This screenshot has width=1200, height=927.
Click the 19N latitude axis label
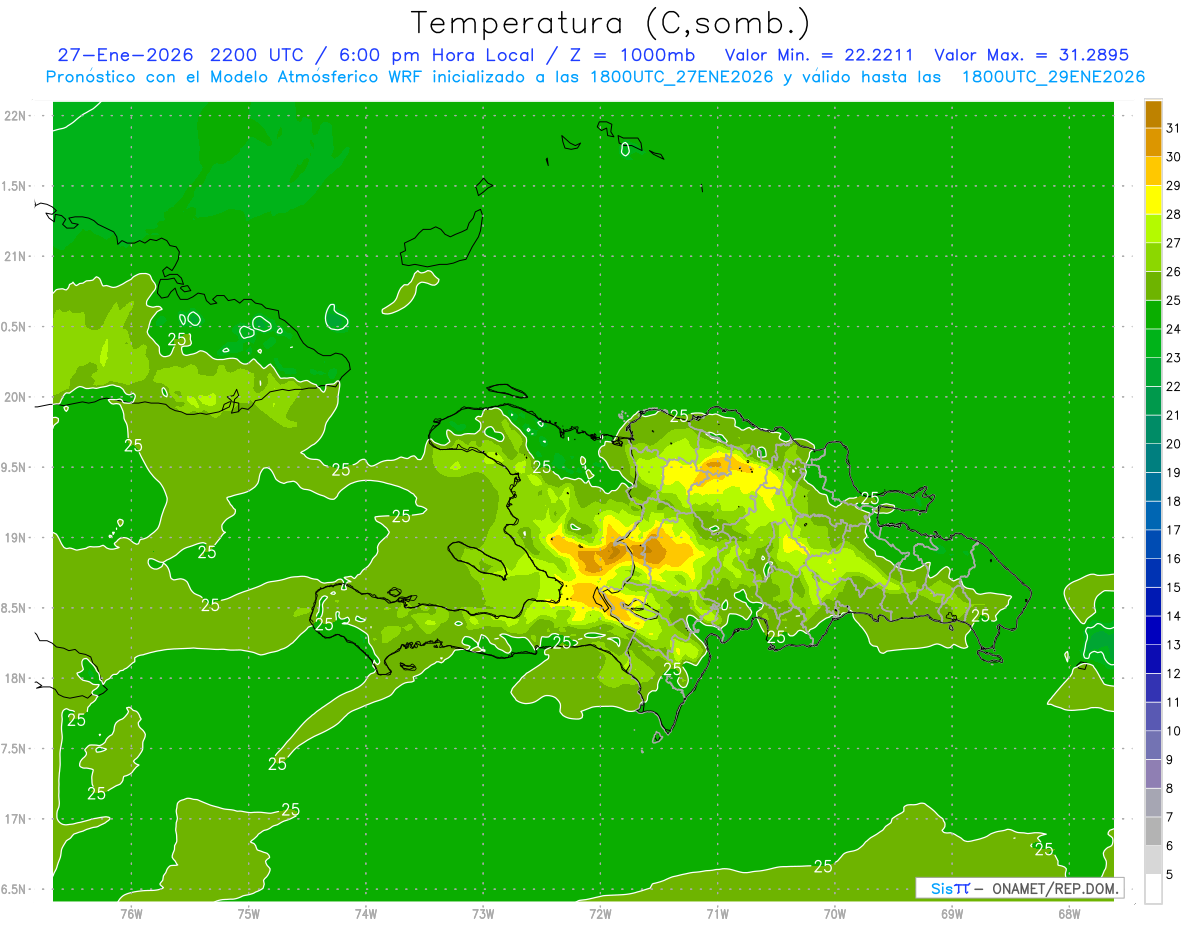[x=15, y=537]
